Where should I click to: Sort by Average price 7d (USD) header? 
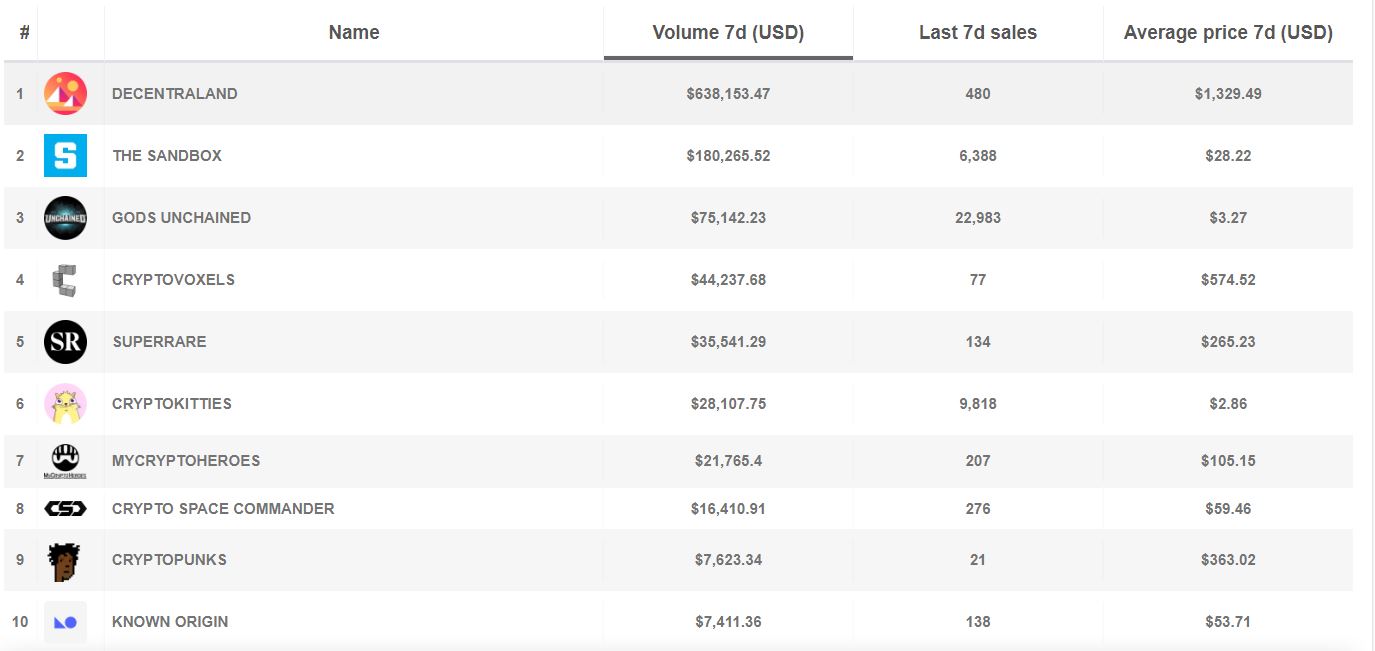[1228, 32]
